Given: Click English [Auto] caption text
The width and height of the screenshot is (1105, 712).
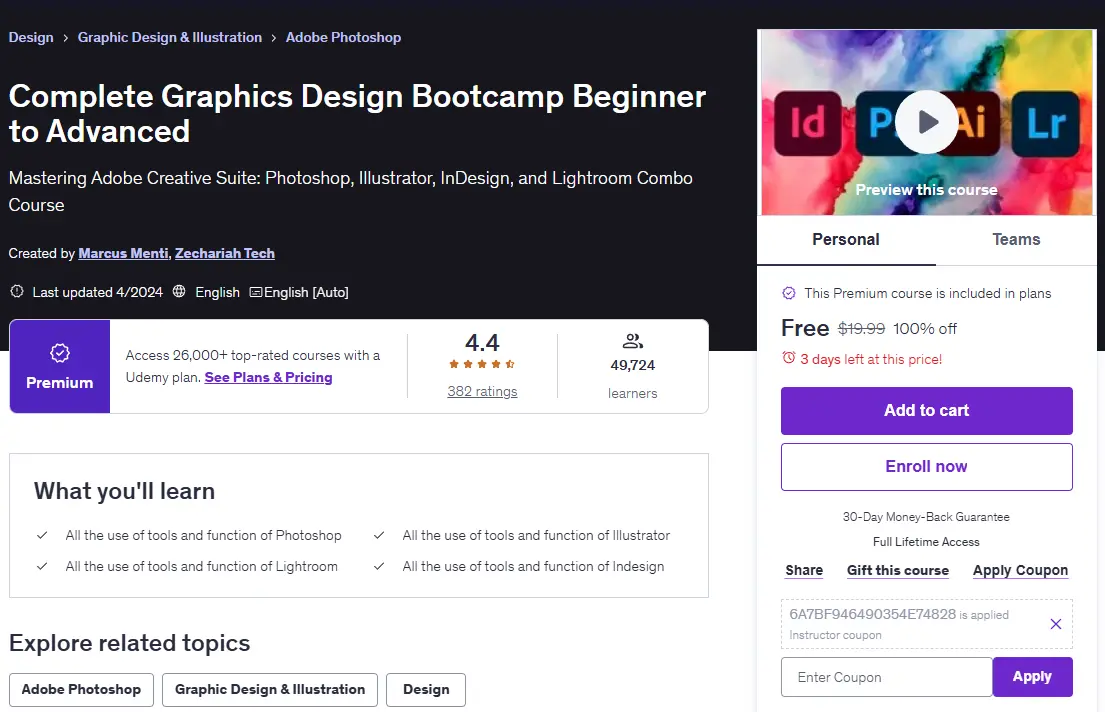Looking at the screenshot, I should click(x=306, y=292).
